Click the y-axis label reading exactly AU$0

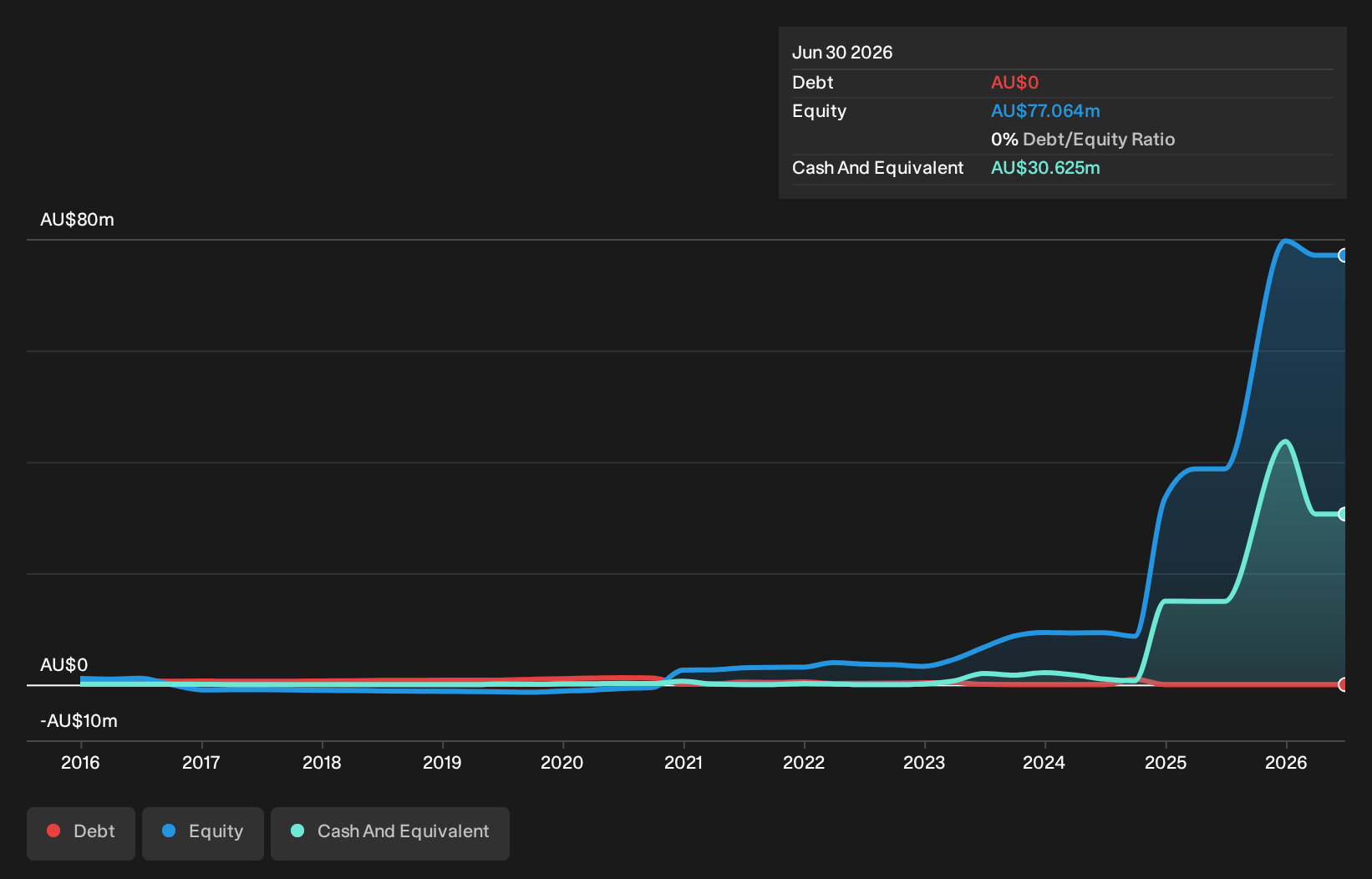[64, 665]
